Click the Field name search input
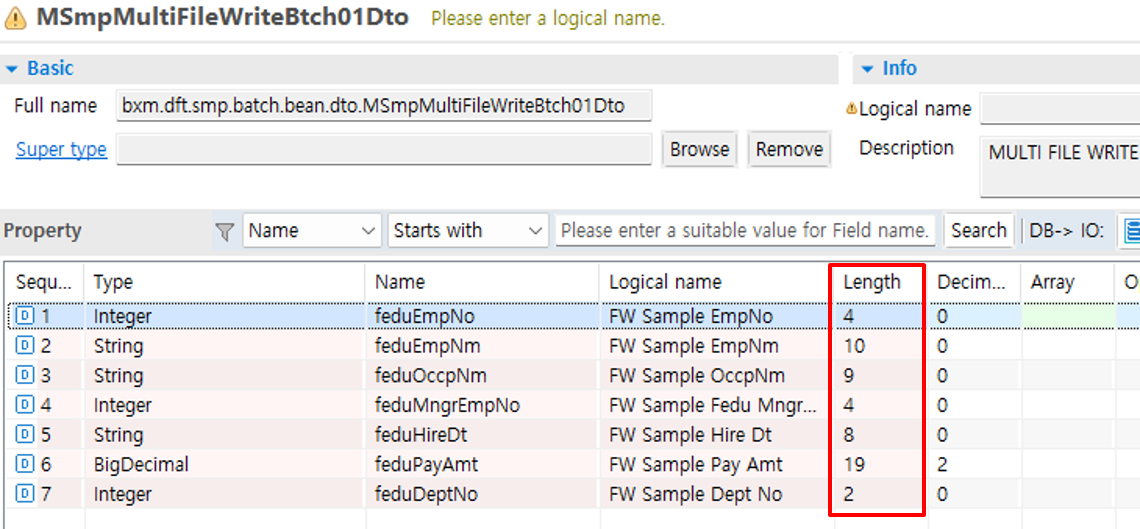1140x529 pixels. click(745, 231)
